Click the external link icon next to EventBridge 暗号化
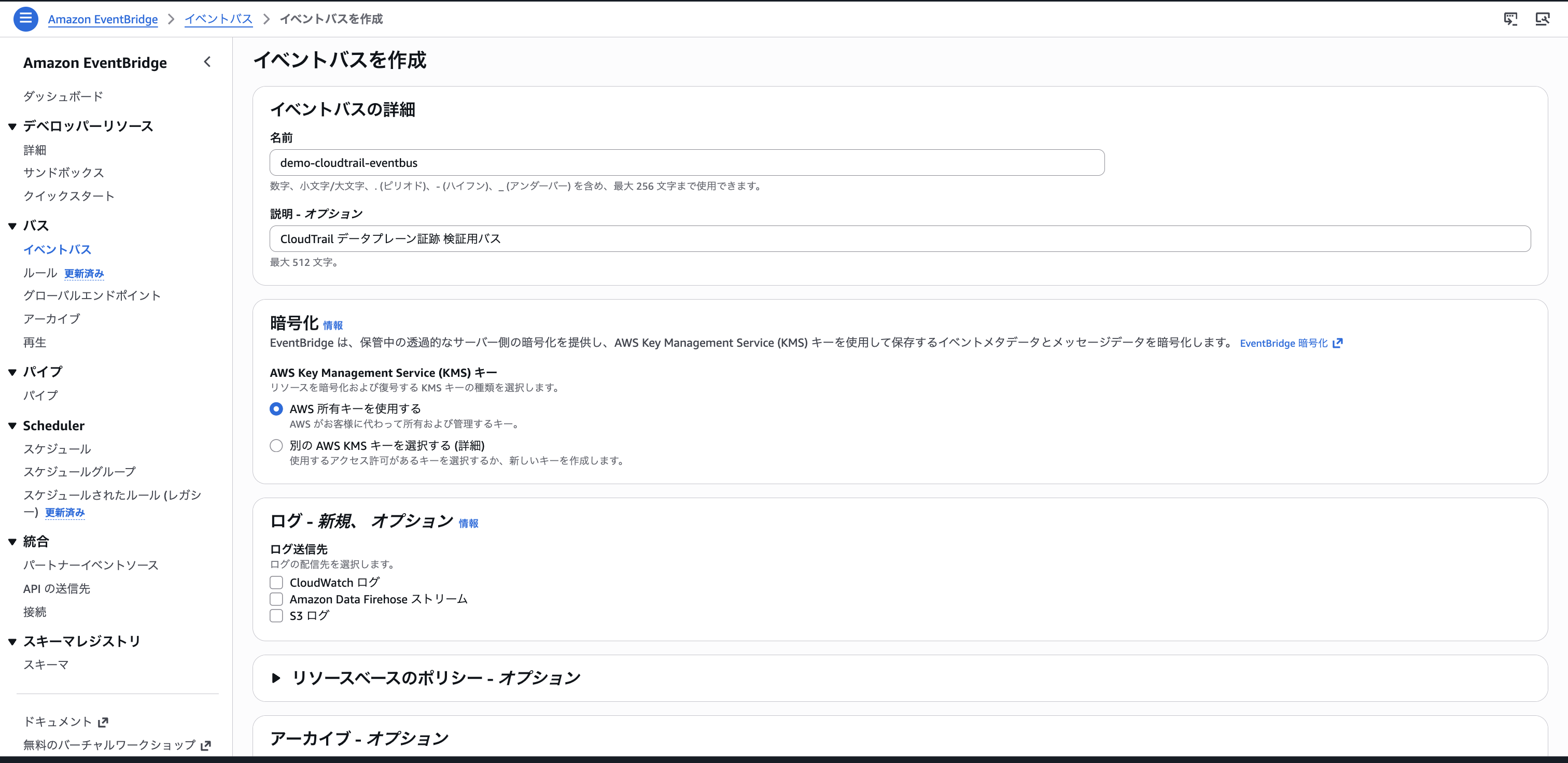The image size is (1568, 763). click(x=1337, y=343)
